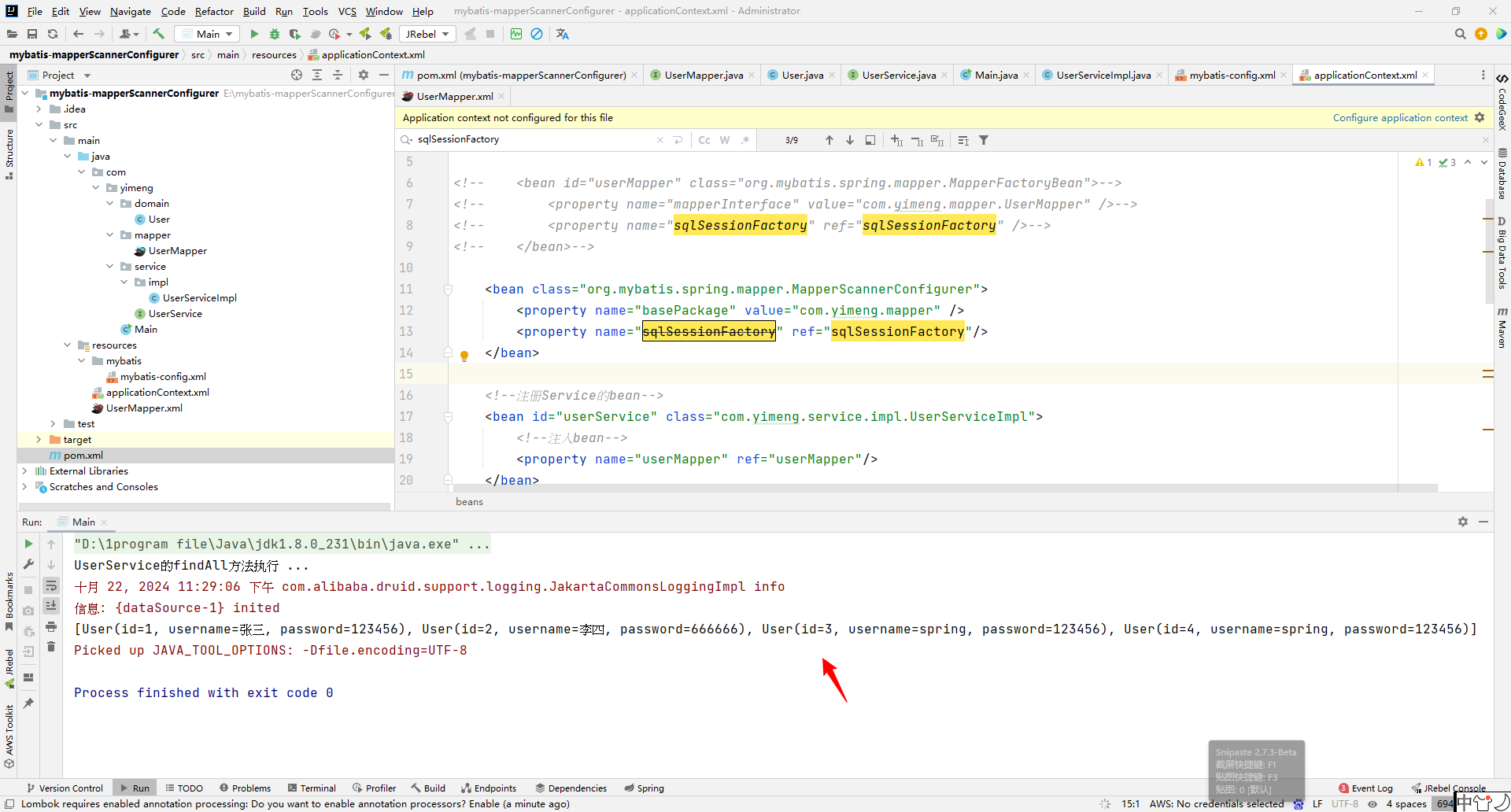Toggle Words W option in search bar
This screenshot has width=1511, height=812.
pyautogui.click(x=725, y=140)
